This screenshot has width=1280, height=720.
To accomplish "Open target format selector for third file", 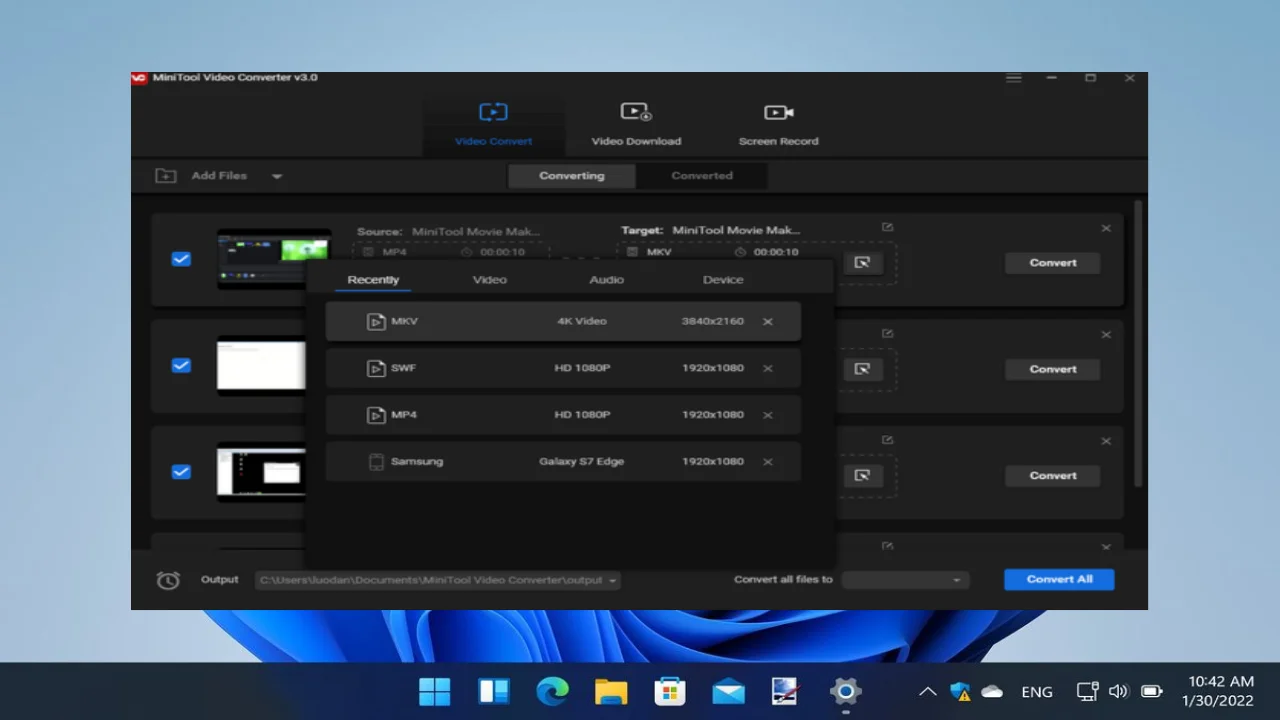I will tap(862, 476).
